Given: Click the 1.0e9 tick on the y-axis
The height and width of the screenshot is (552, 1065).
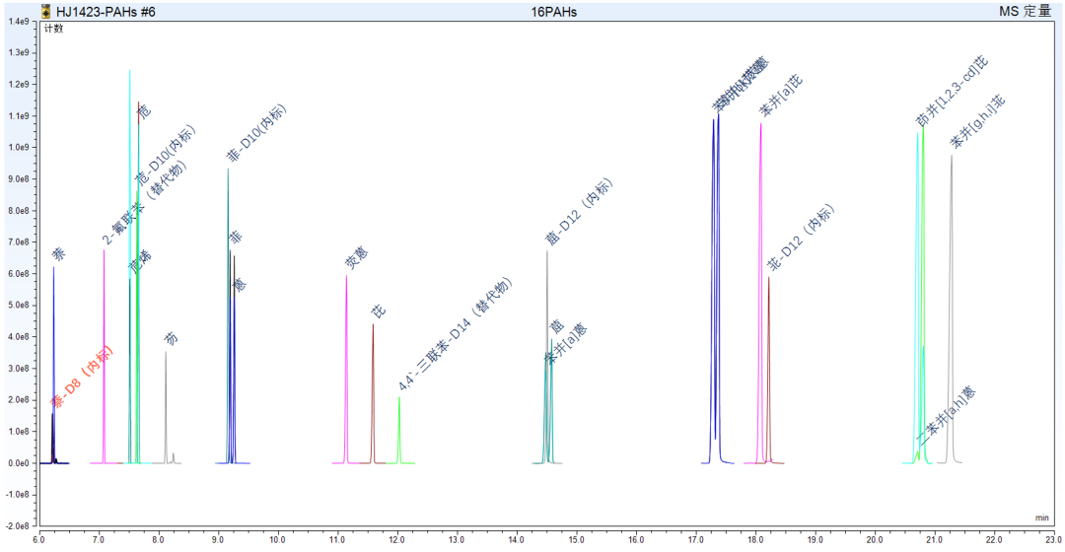Looking at the screenshot, I should coord(18,147).
